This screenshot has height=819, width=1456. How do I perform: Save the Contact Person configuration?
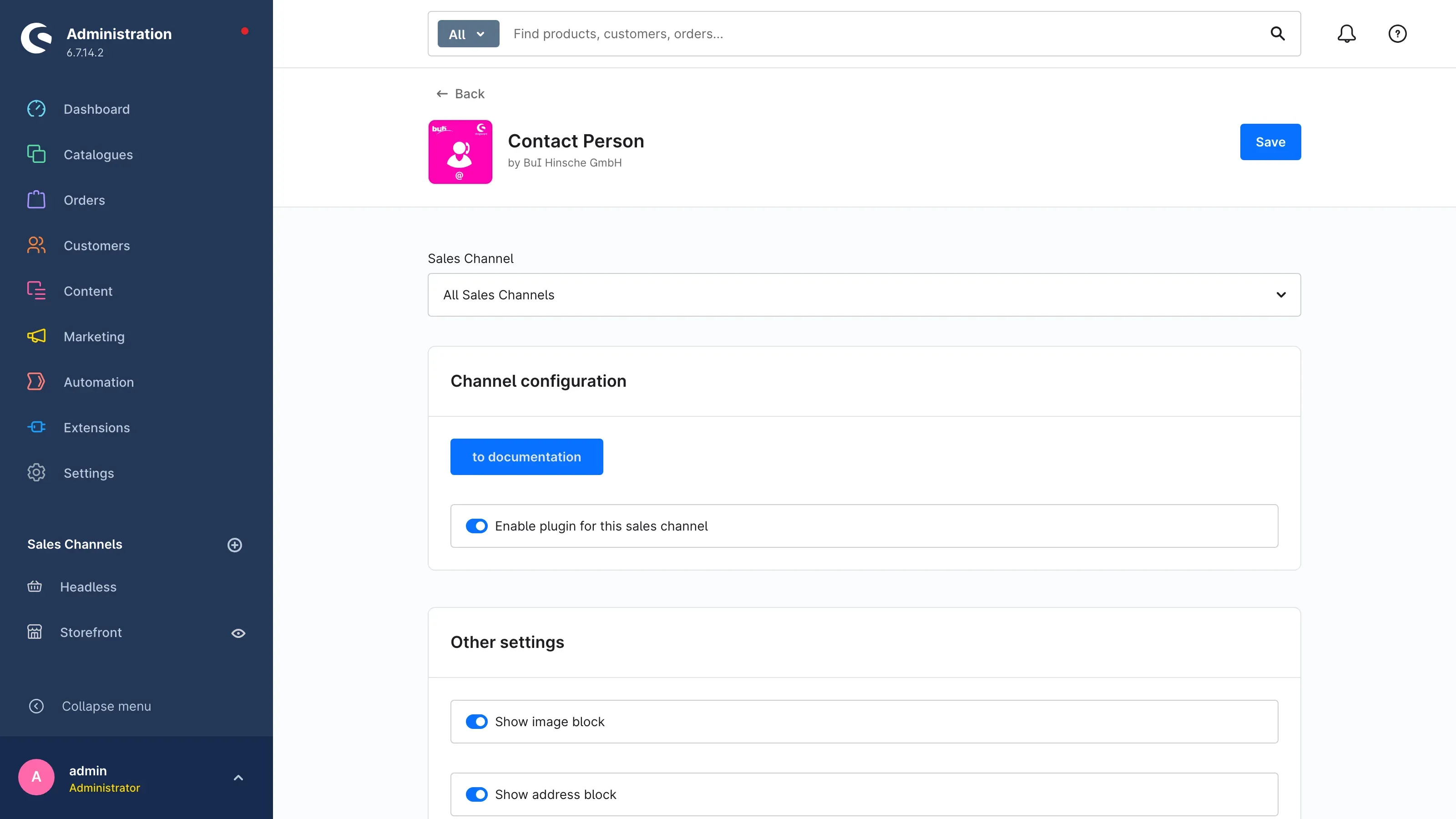[x=1270, y=142]
